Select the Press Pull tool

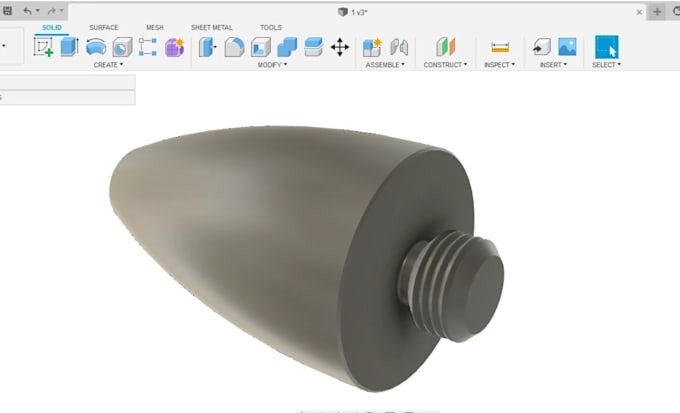pyautogui.click(x=207, y=47)
